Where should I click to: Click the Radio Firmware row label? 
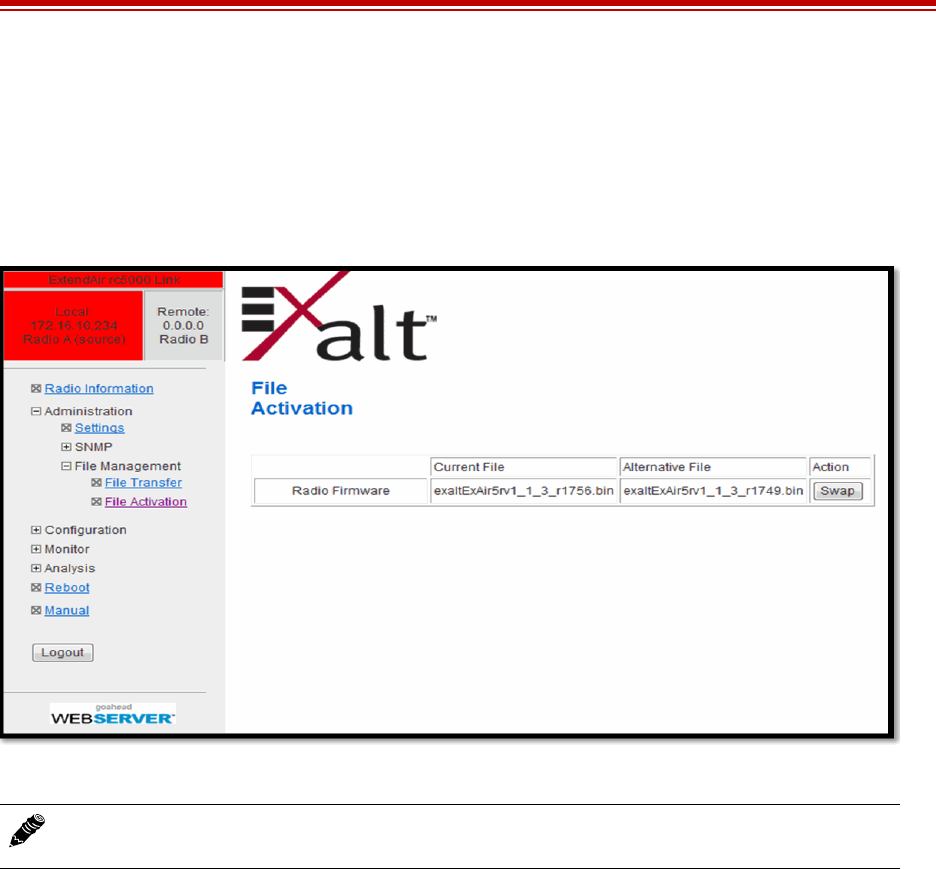coord(341,491)
